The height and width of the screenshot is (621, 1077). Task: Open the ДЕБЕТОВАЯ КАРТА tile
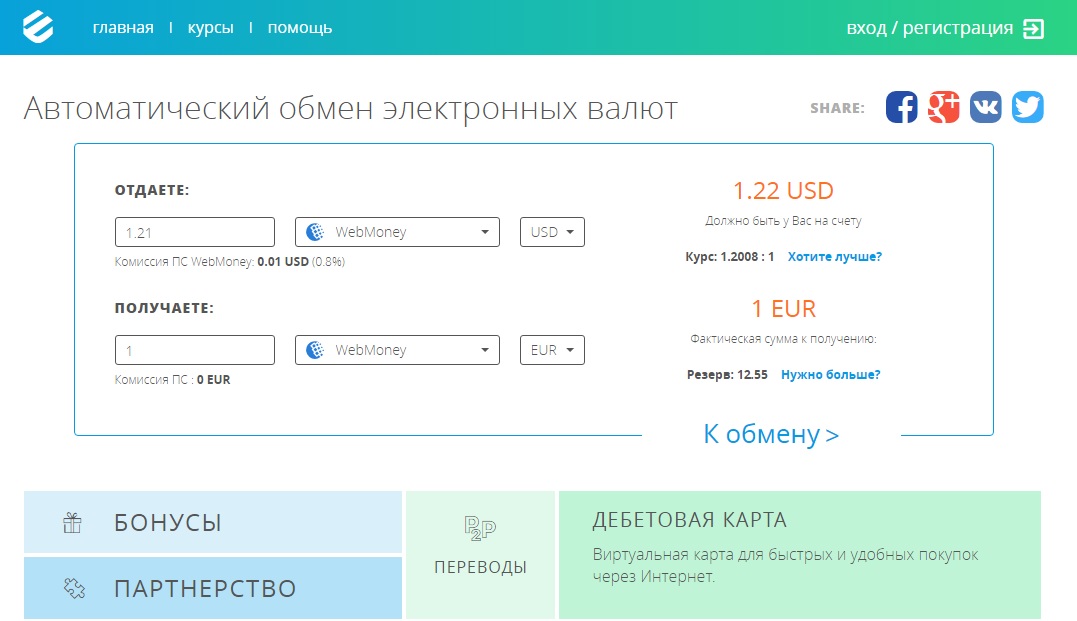[x=800, y=555]
